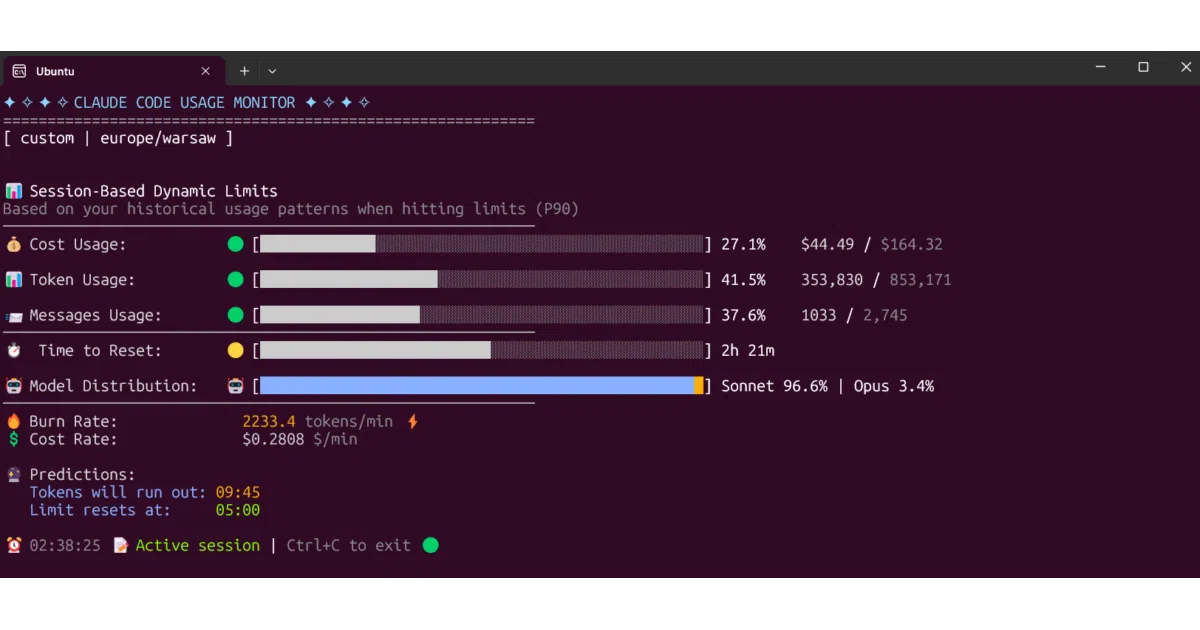Click the green status dot for Token Usage
The image size is (1200, 630).
click(x=236, y=280)
